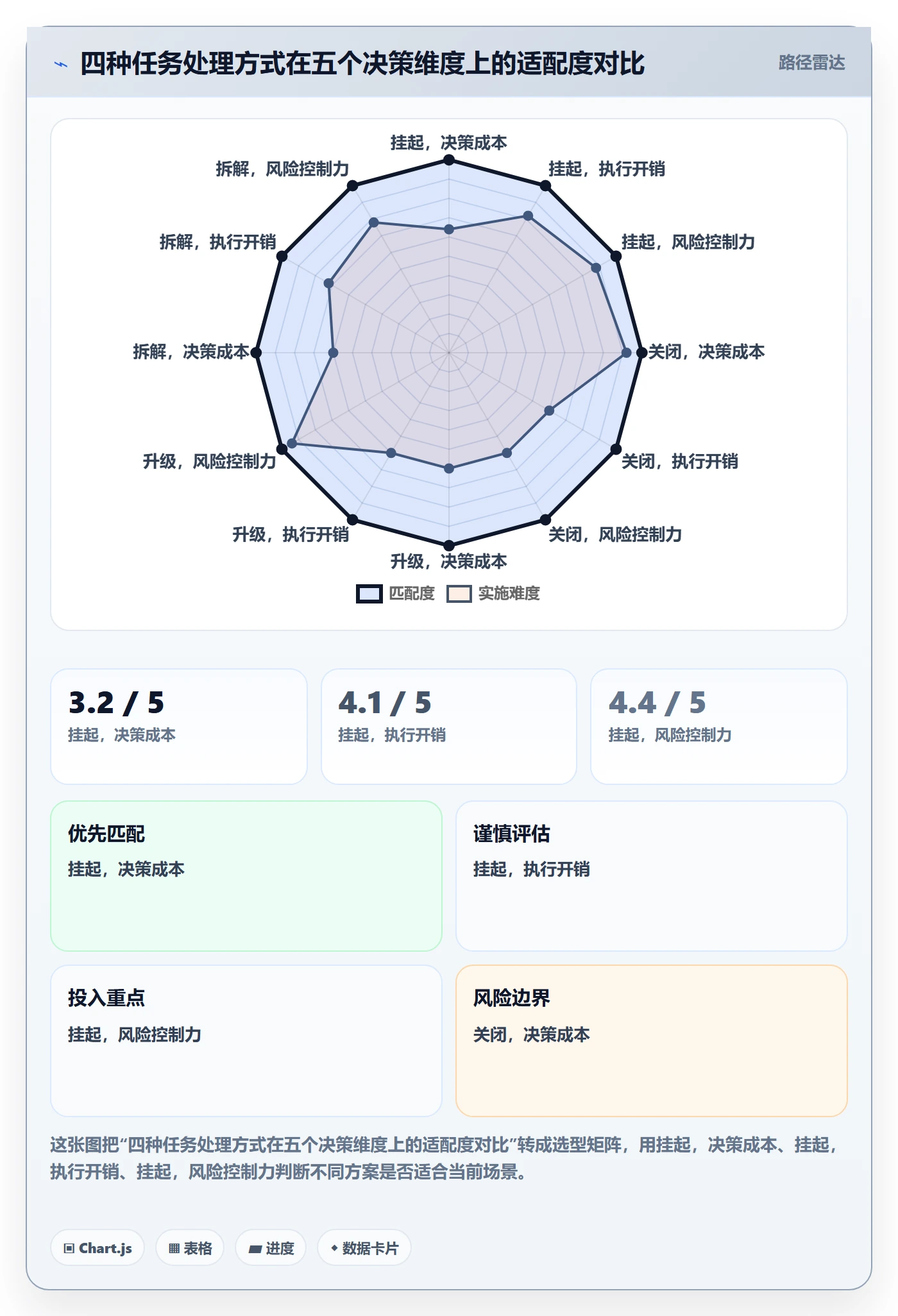Click the 数据卡片 diamond tag icon
Image resolution: width=898 pixels, height=1316 pixels.
pos(334,1248)
